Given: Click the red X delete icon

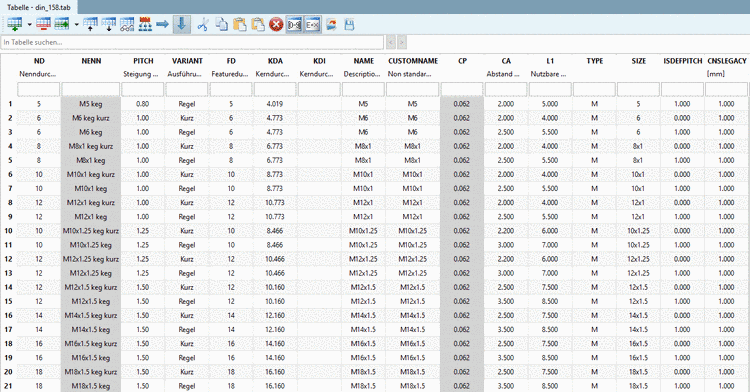Looking at the screenshot, I should coord(276,24).
